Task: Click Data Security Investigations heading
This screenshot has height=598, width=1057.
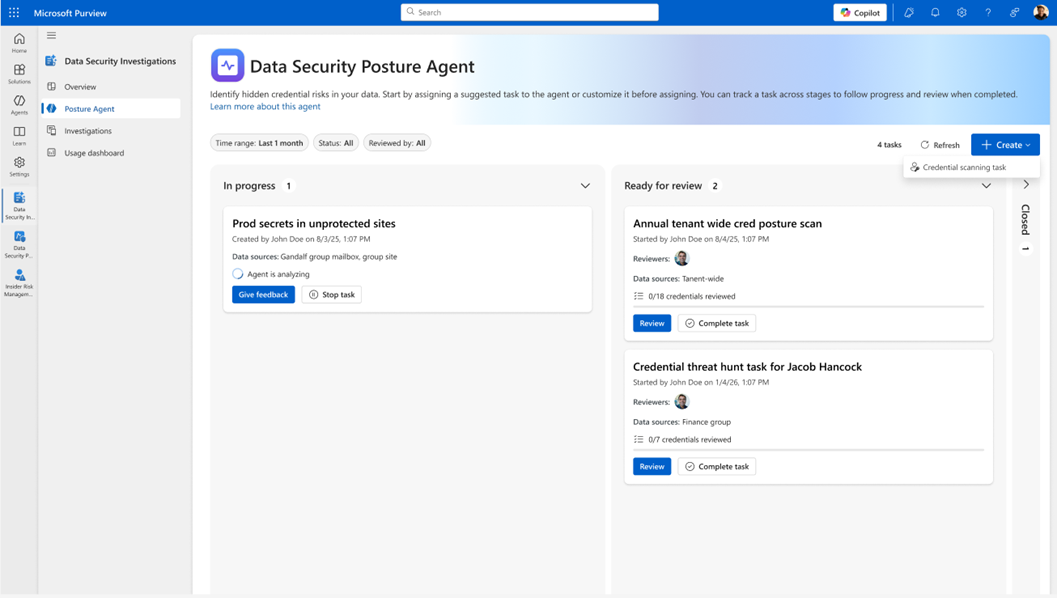Action: pos(120,61)
